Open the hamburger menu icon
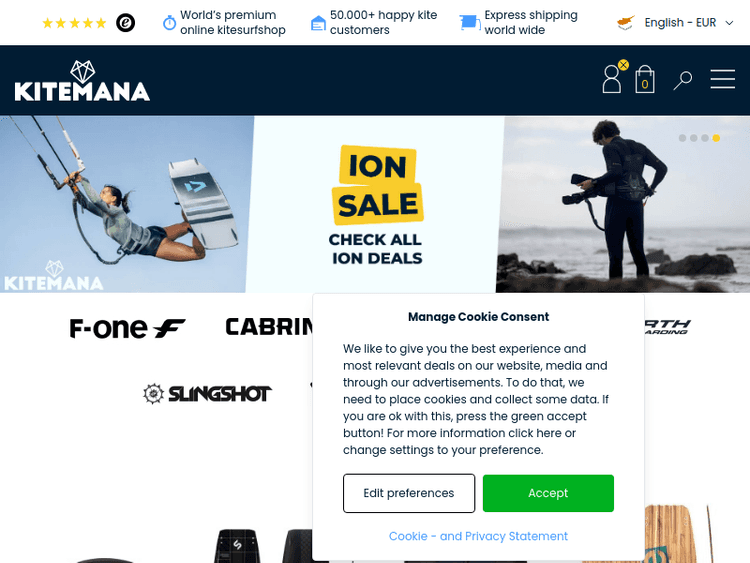 click(x=722, y=79)
